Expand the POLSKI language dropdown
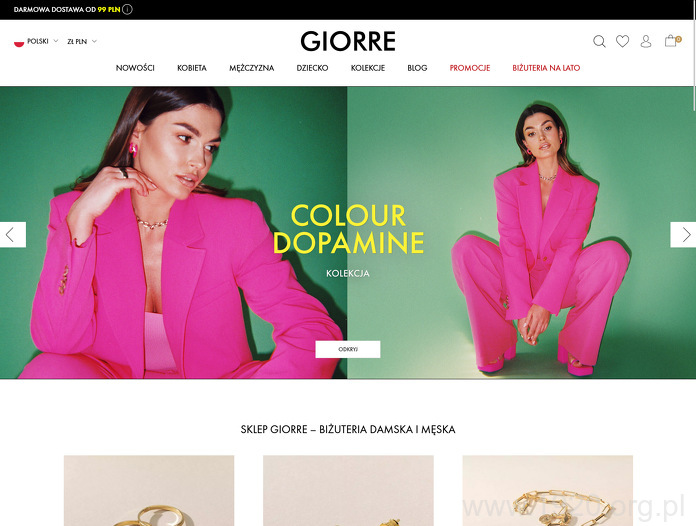696x526 pixels. [43, 41]
